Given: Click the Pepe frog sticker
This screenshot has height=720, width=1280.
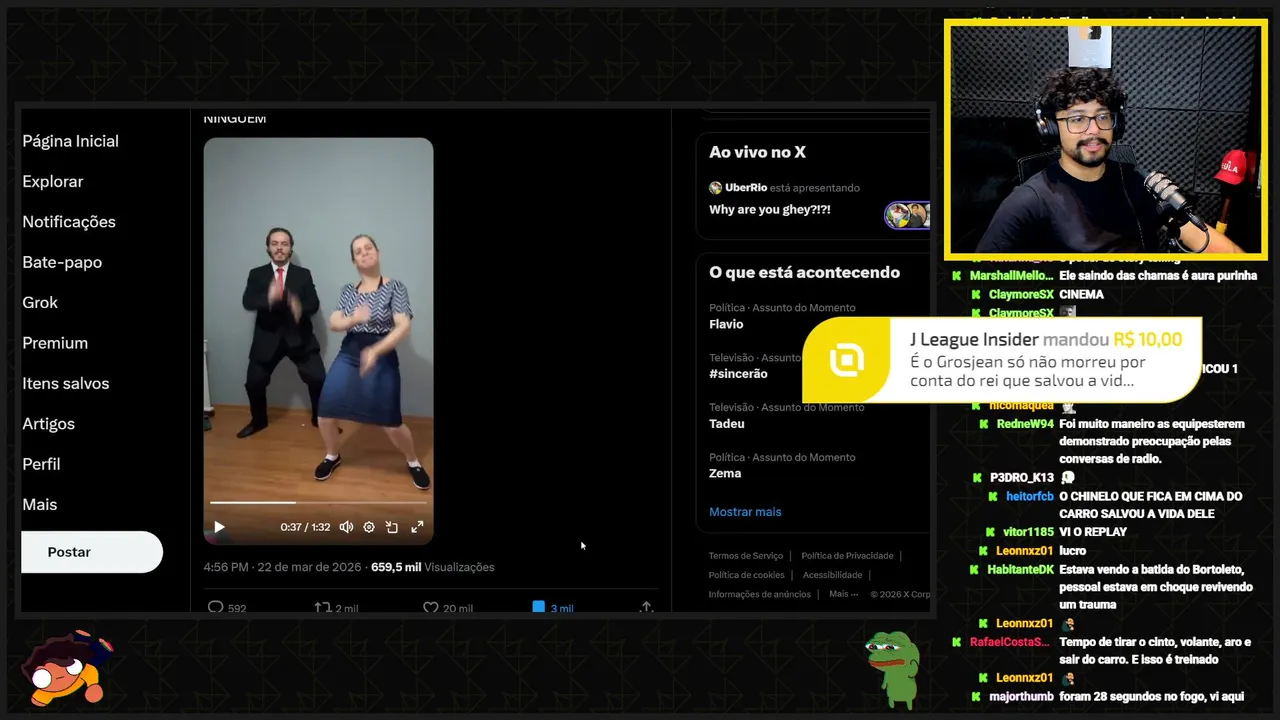Looking at the screenshot, I should tap(892, 669).
